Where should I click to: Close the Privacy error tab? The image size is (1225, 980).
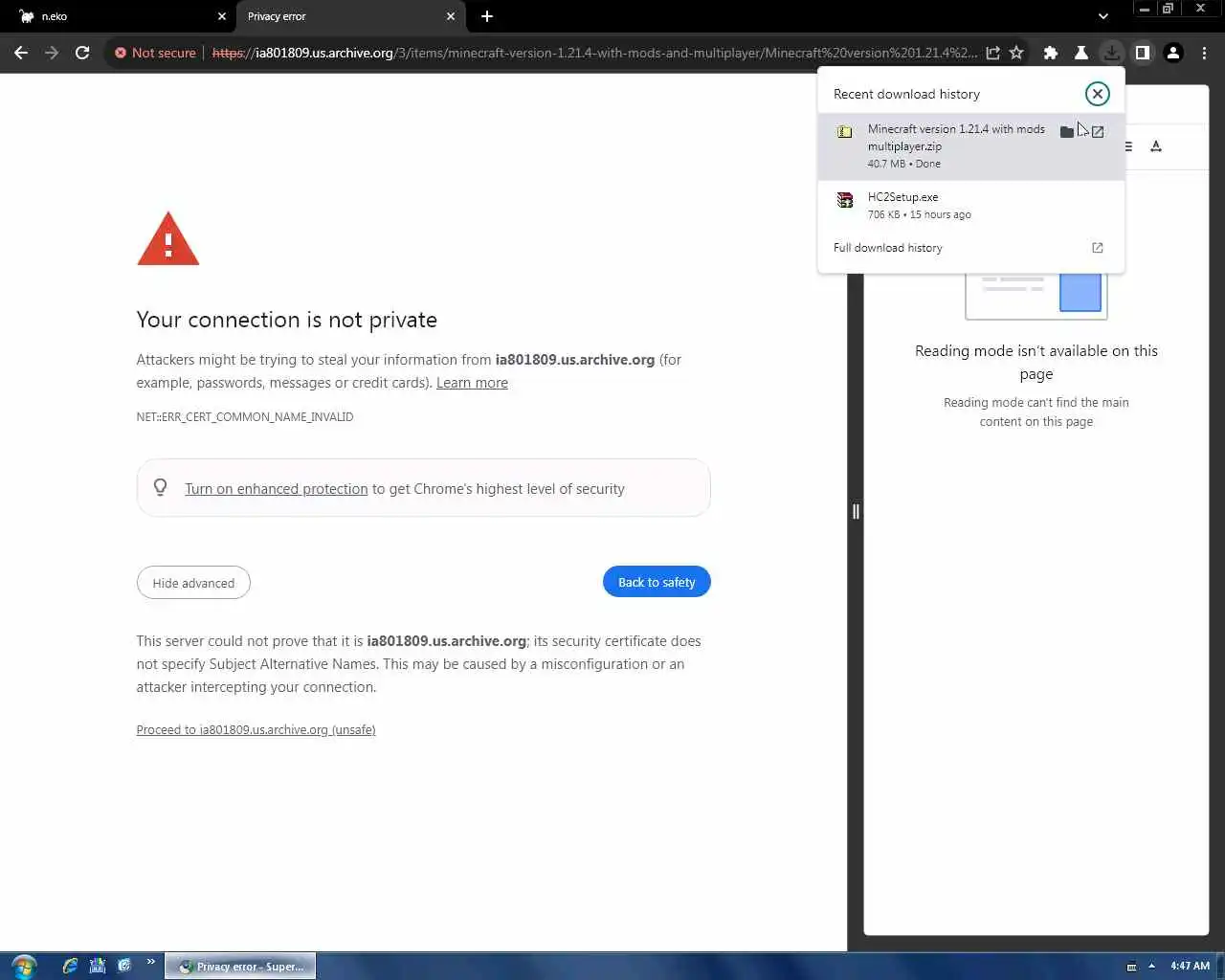click(x=451, y=16)
